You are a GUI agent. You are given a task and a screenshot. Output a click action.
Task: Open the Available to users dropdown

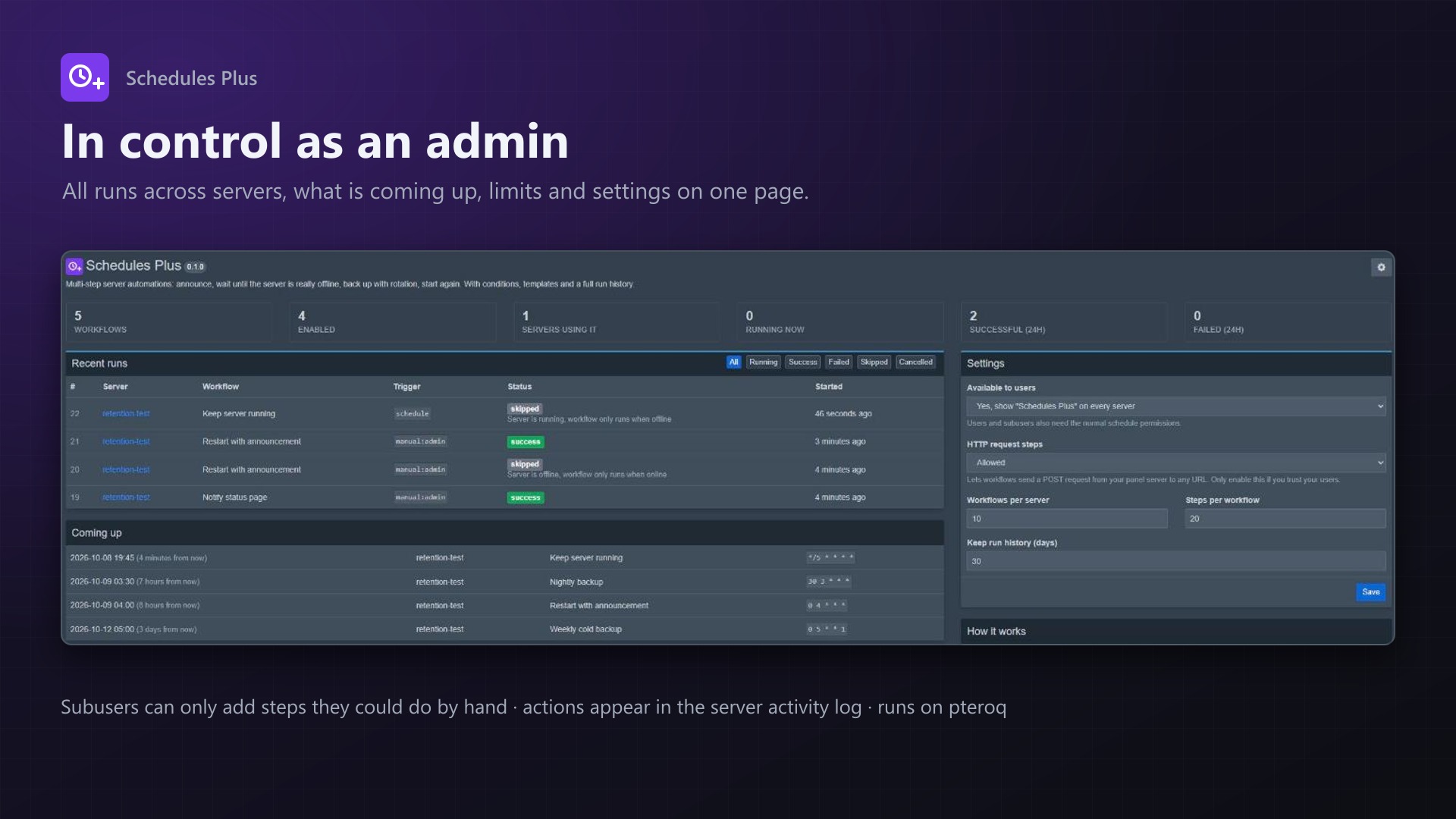pos(1176,406)
